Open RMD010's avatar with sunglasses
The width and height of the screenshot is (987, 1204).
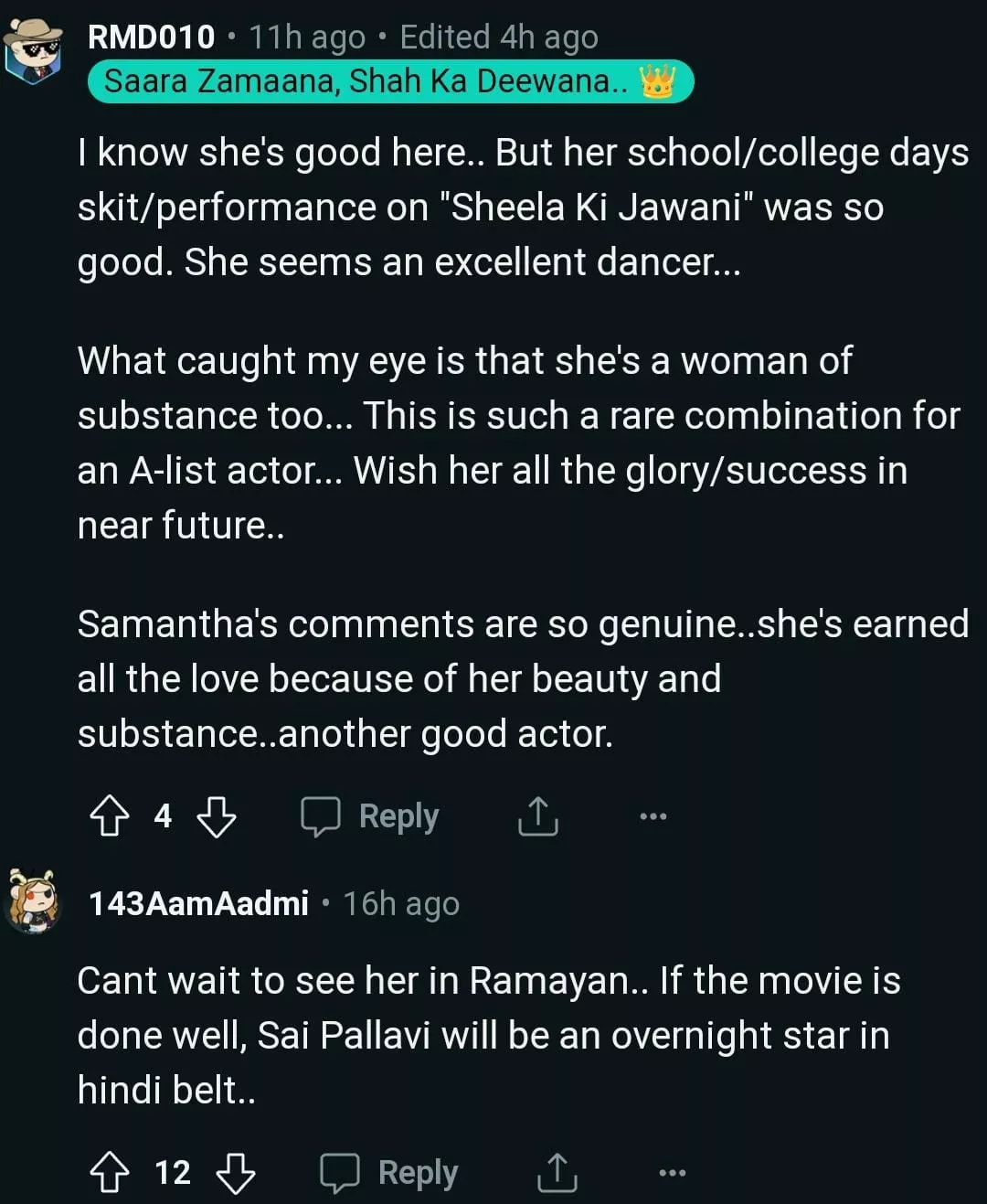tap(33, 50)
